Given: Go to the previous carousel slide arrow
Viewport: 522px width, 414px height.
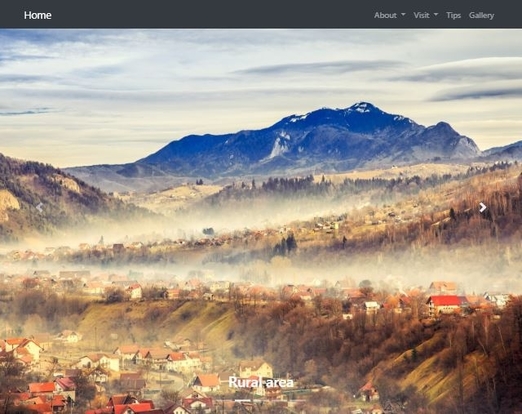Looking at the screenshot, I should 39,207.
